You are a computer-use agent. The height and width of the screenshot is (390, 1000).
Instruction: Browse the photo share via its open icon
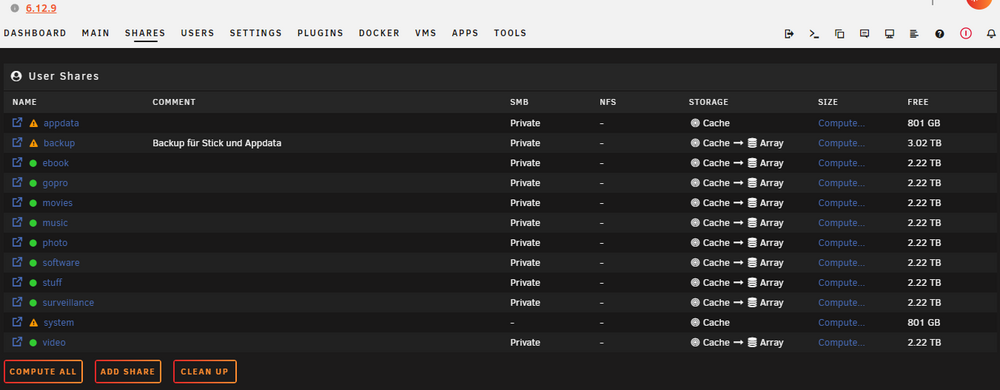pos(18,242)
